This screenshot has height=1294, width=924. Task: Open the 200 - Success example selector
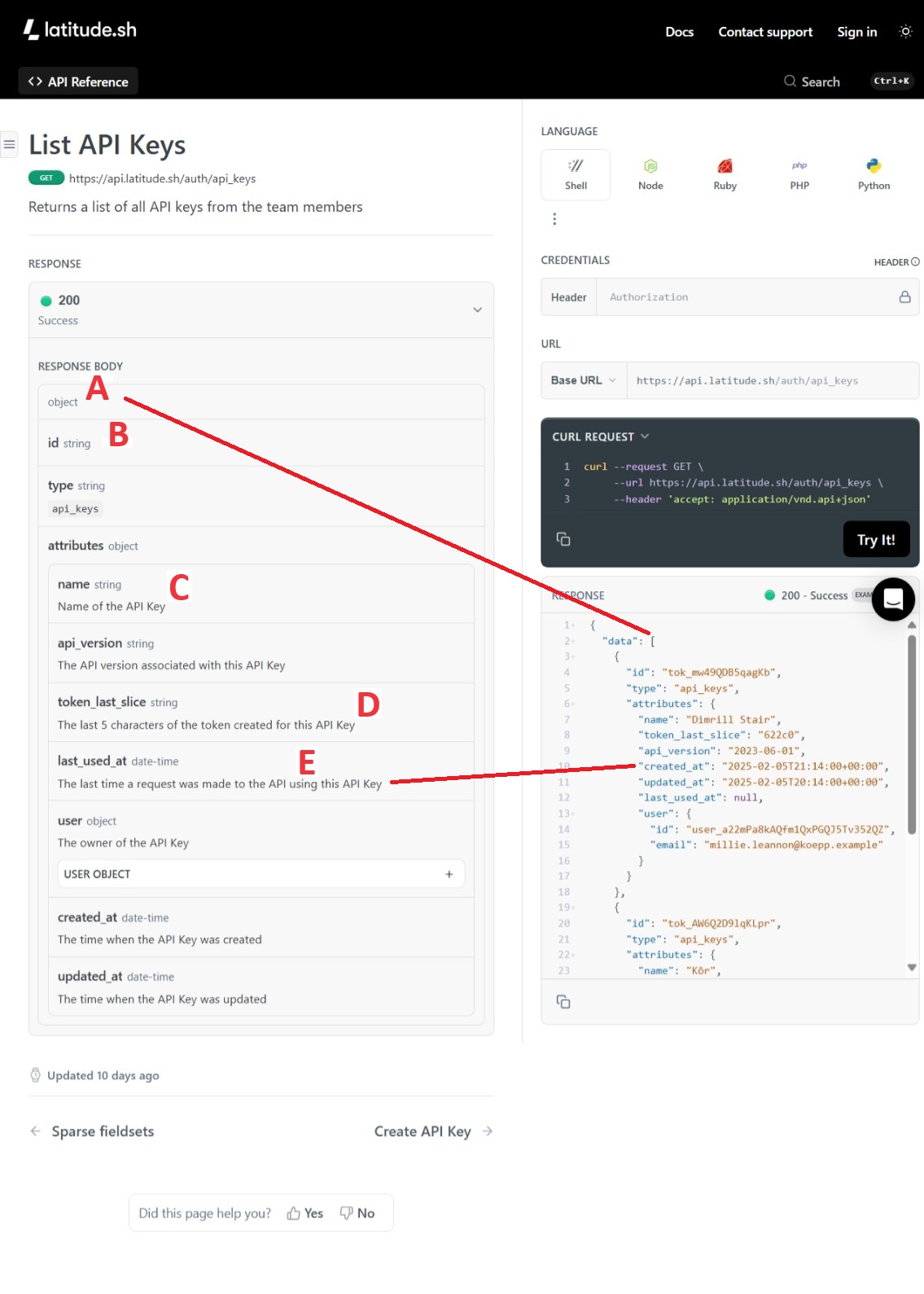coord(817,595)
